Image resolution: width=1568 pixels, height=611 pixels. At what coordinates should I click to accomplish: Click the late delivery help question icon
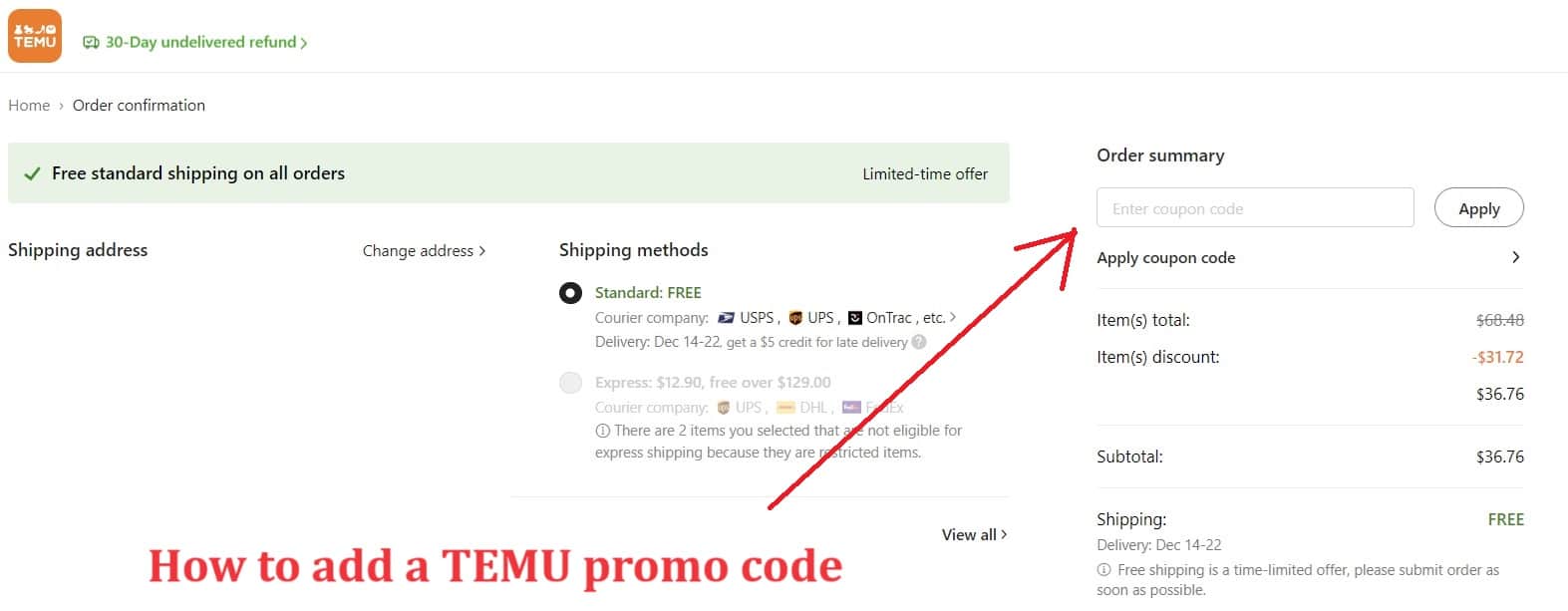point(919,342)
